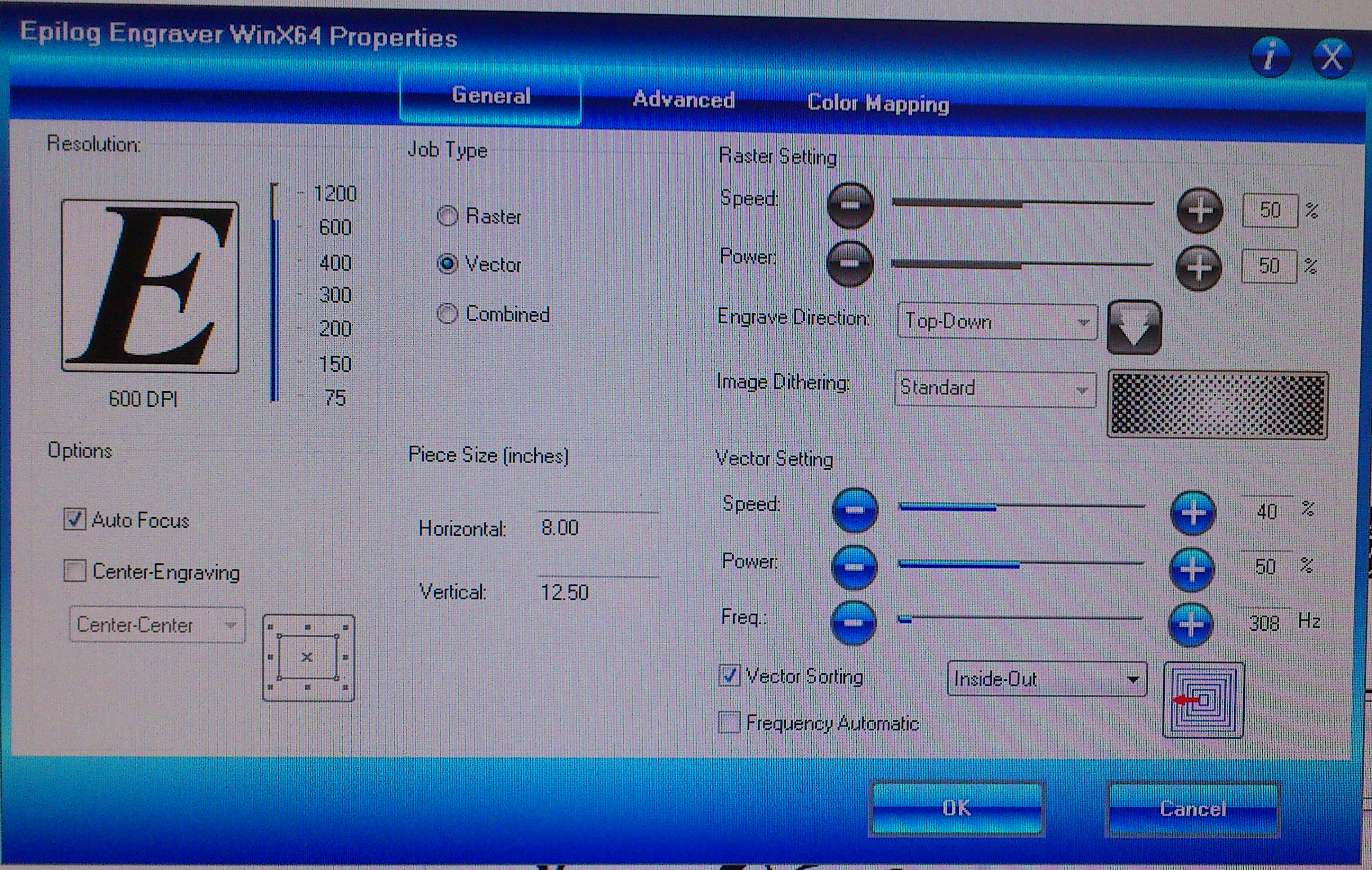Decrease raster speed with minus button
The image size is (1372, 870).
(850, 205)
